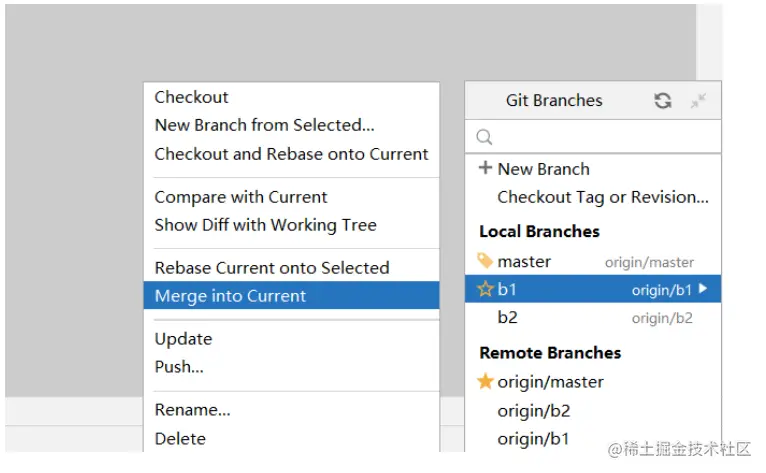Select local branch b2

(508, 318)
